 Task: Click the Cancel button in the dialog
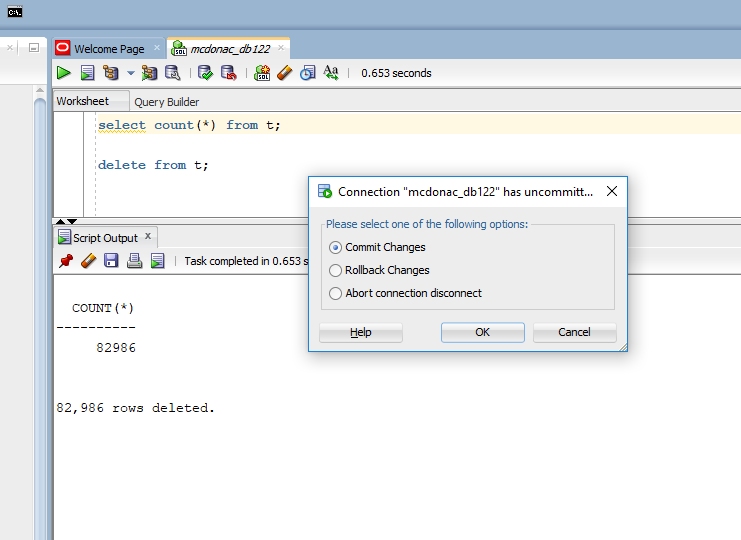(574, 332)
